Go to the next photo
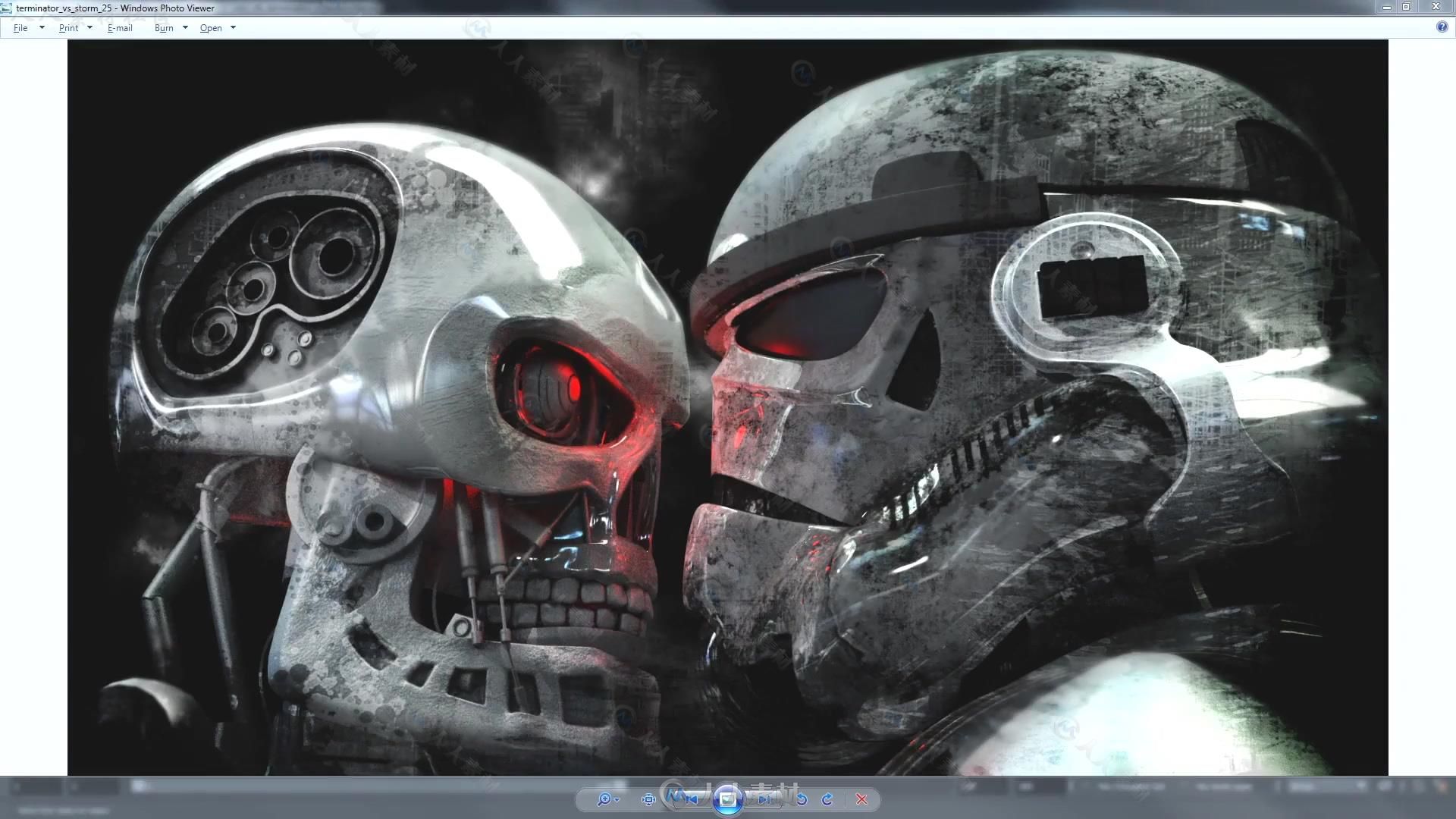The width and height of the screenshot is (1456, 819). click(764, 799)
